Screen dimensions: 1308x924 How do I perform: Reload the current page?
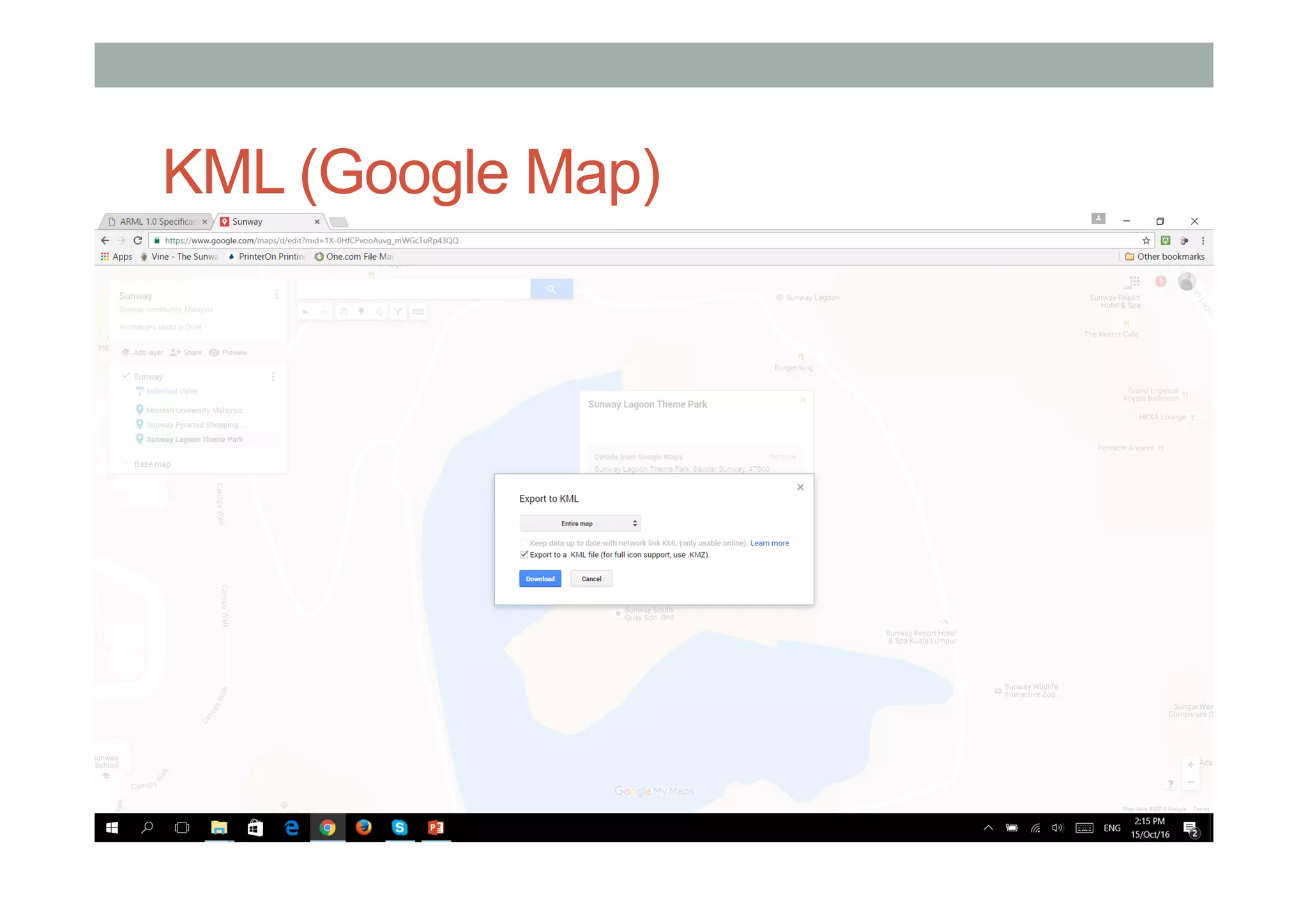pyautogui.click(x=137, y=241)
